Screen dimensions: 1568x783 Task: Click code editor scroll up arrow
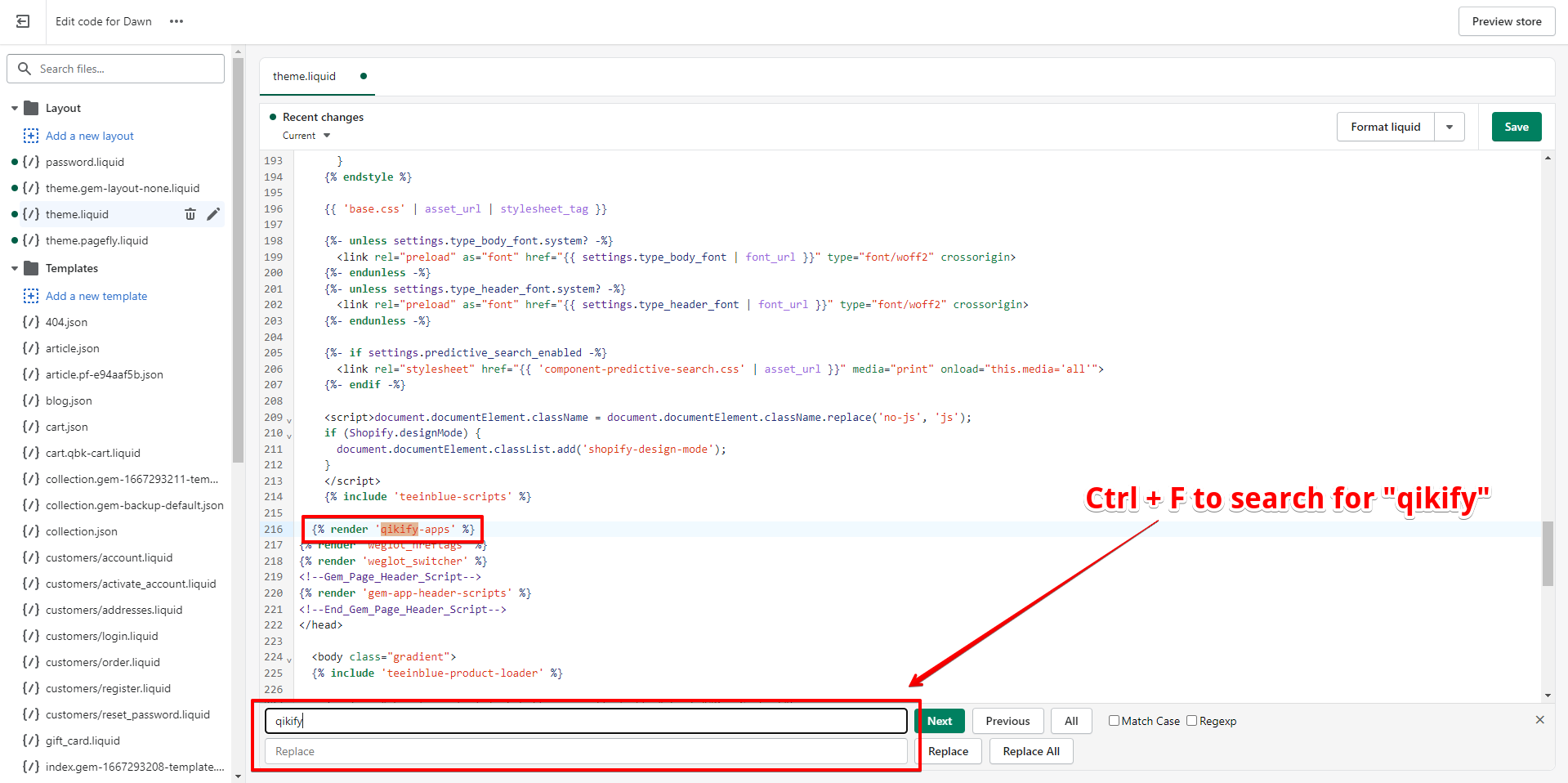pos(1548,158)
